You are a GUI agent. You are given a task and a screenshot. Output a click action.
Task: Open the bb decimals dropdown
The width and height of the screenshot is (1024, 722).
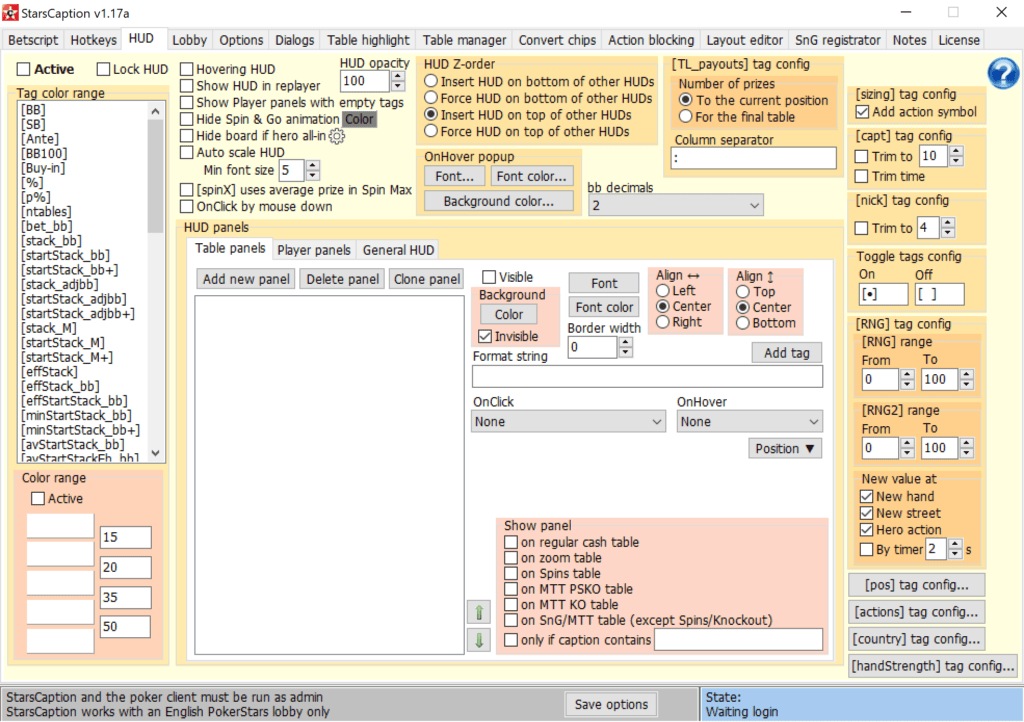coord(675,206)
